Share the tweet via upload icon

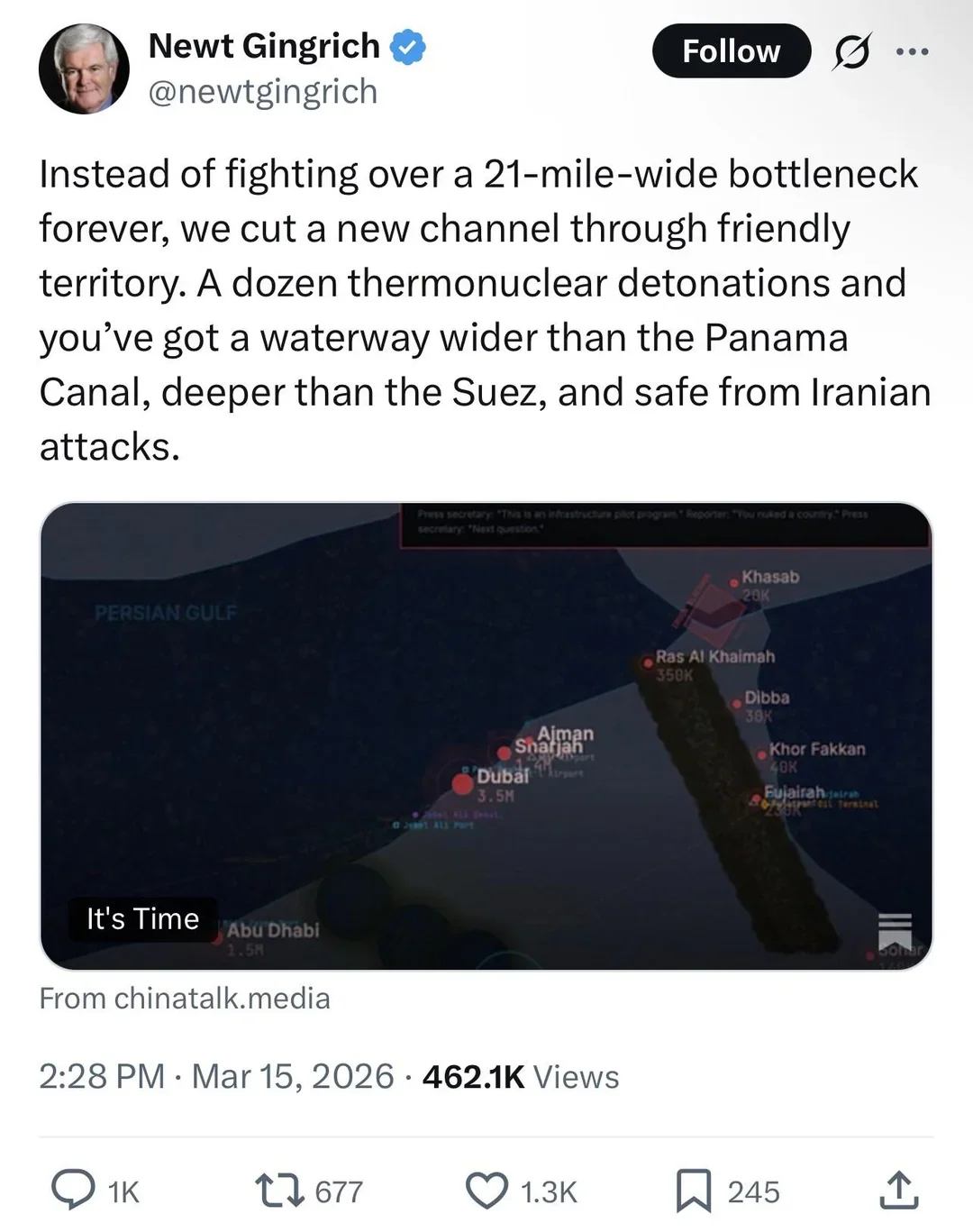(898, 1191)
